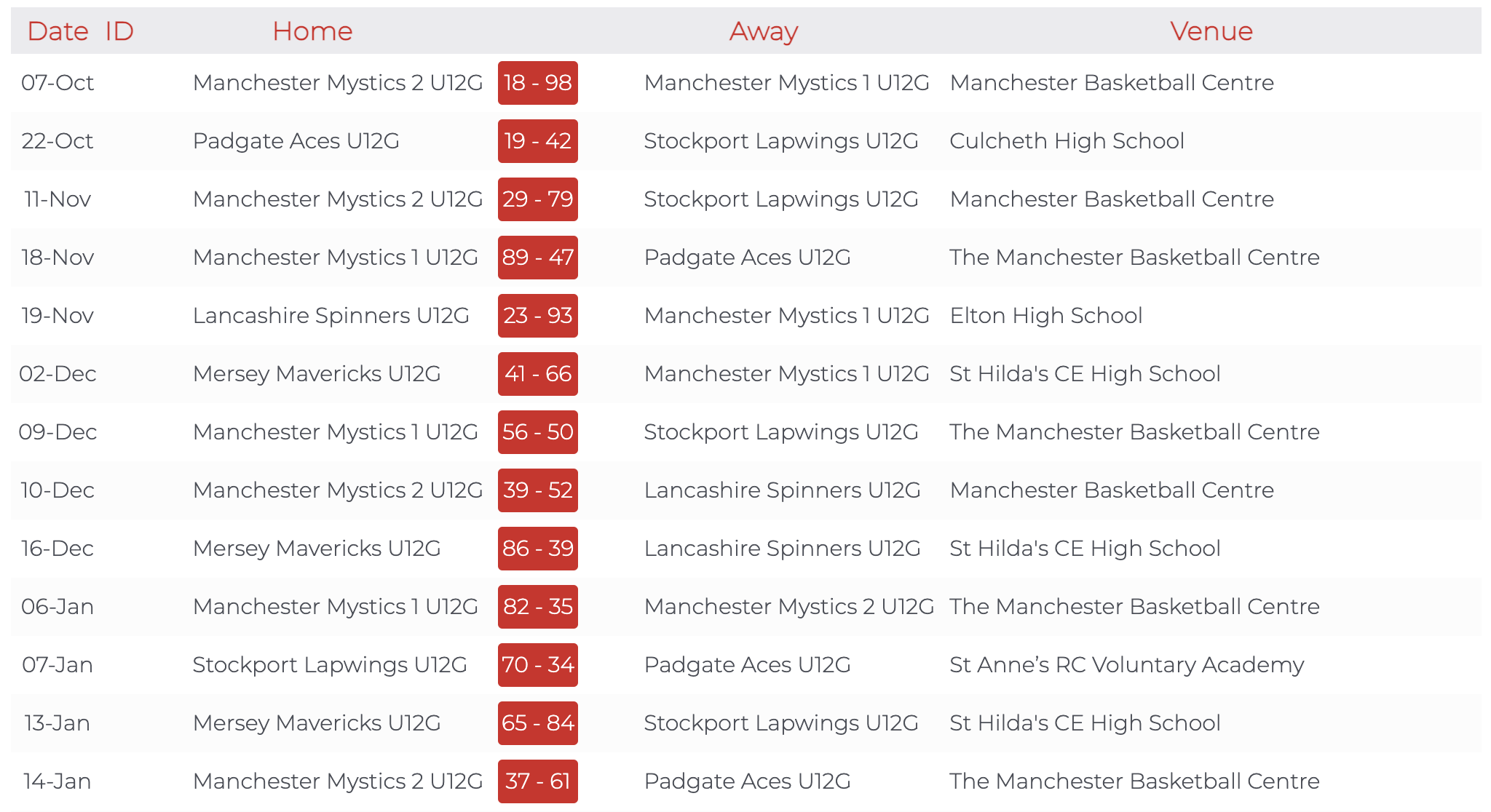This screenshot has width=1491, height=812.
Task: Click the 56 - 50 score button
Action: coord(537,432)
